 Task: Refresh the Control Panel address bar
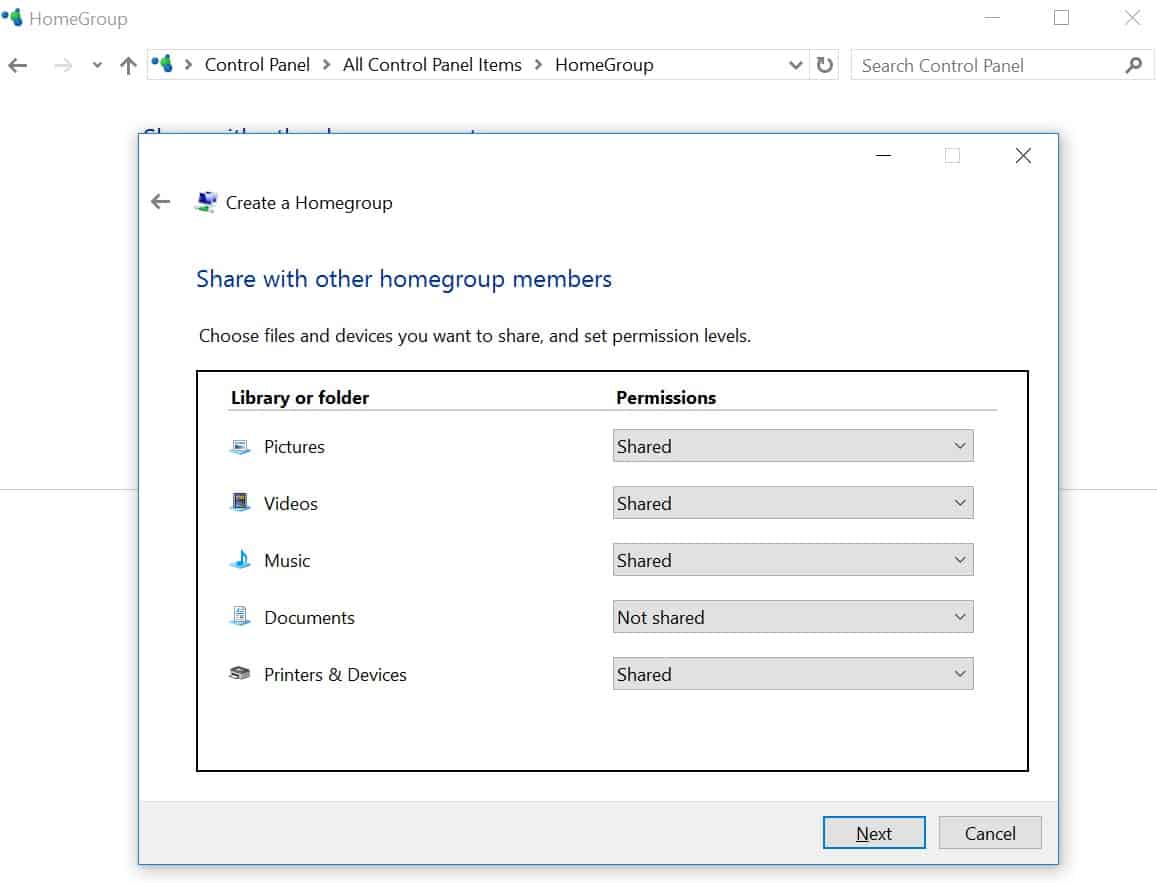pos(825,65)
